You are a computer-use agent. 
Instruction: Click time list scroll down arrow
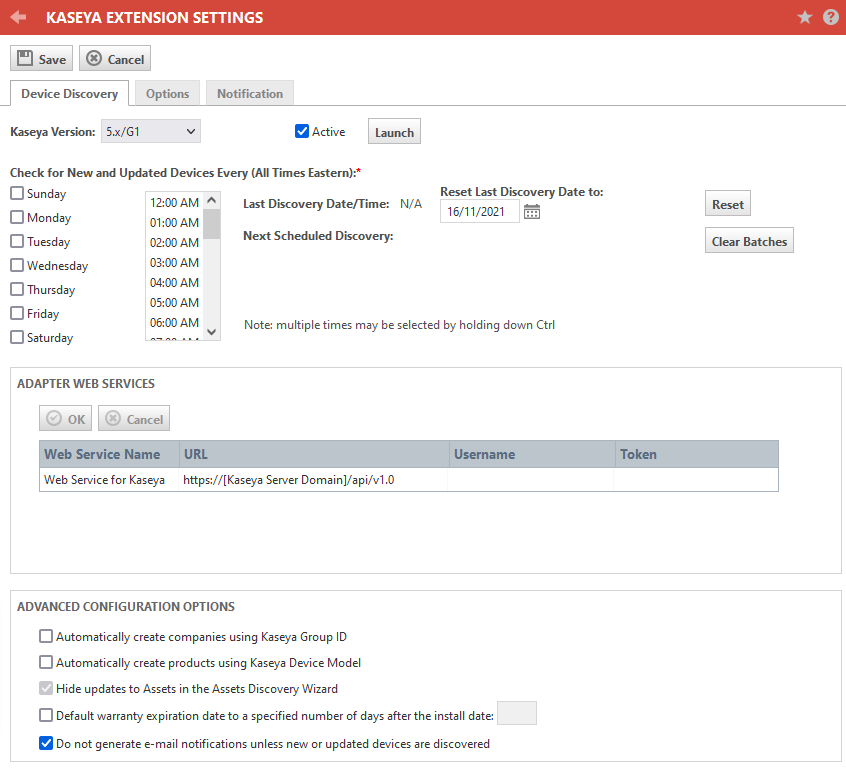212,332
